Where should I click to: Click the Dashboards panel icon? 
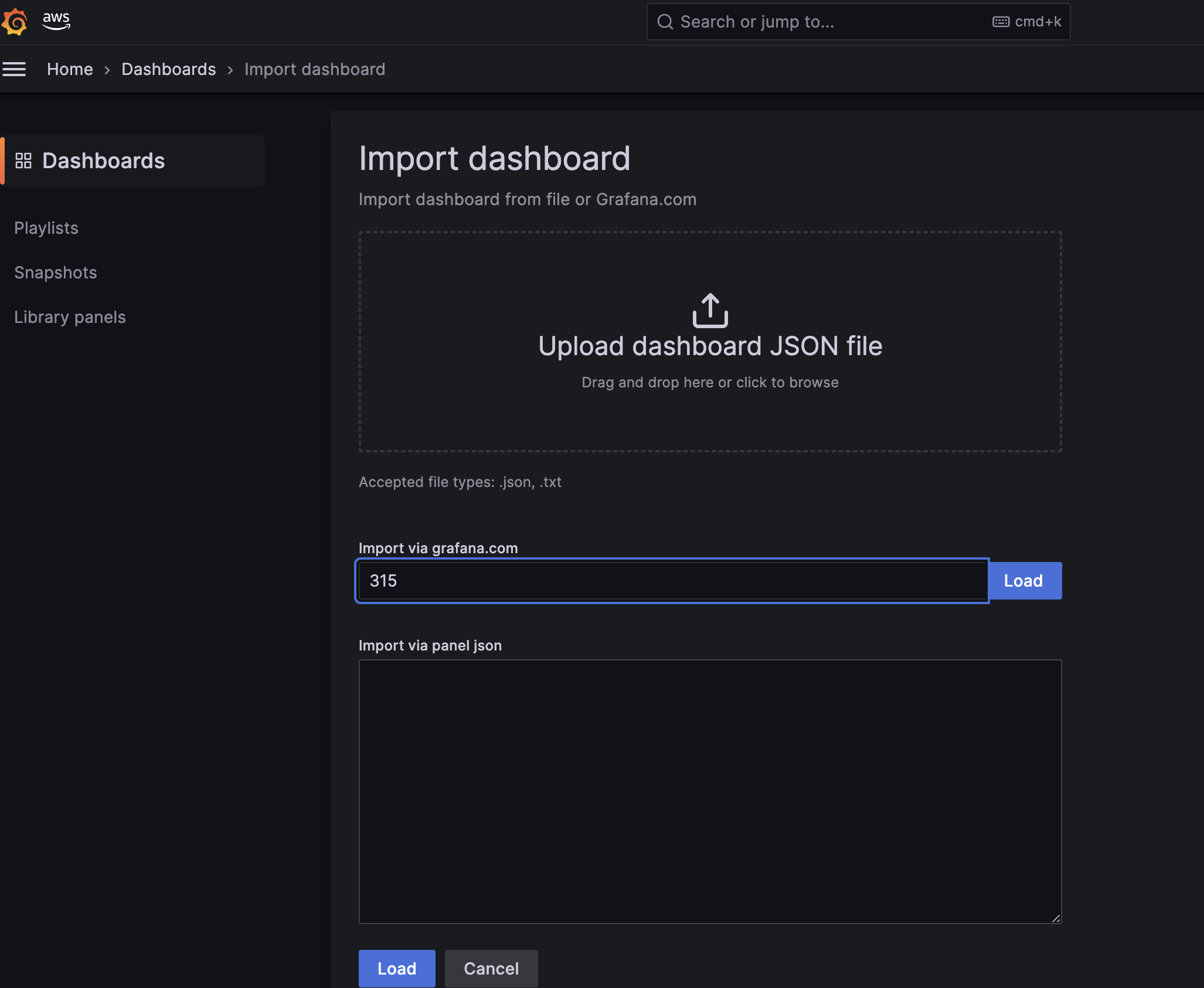(x=23, y=160)
